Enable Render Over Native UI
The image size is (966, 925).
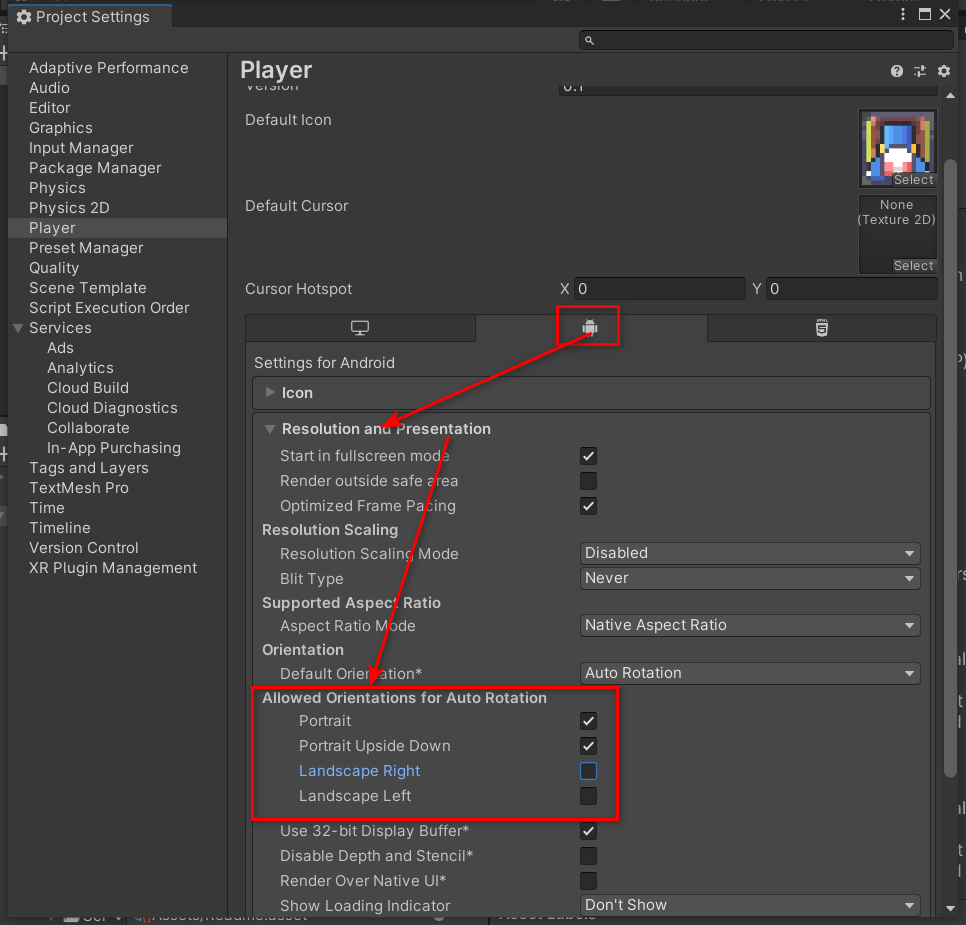point(588,881)
